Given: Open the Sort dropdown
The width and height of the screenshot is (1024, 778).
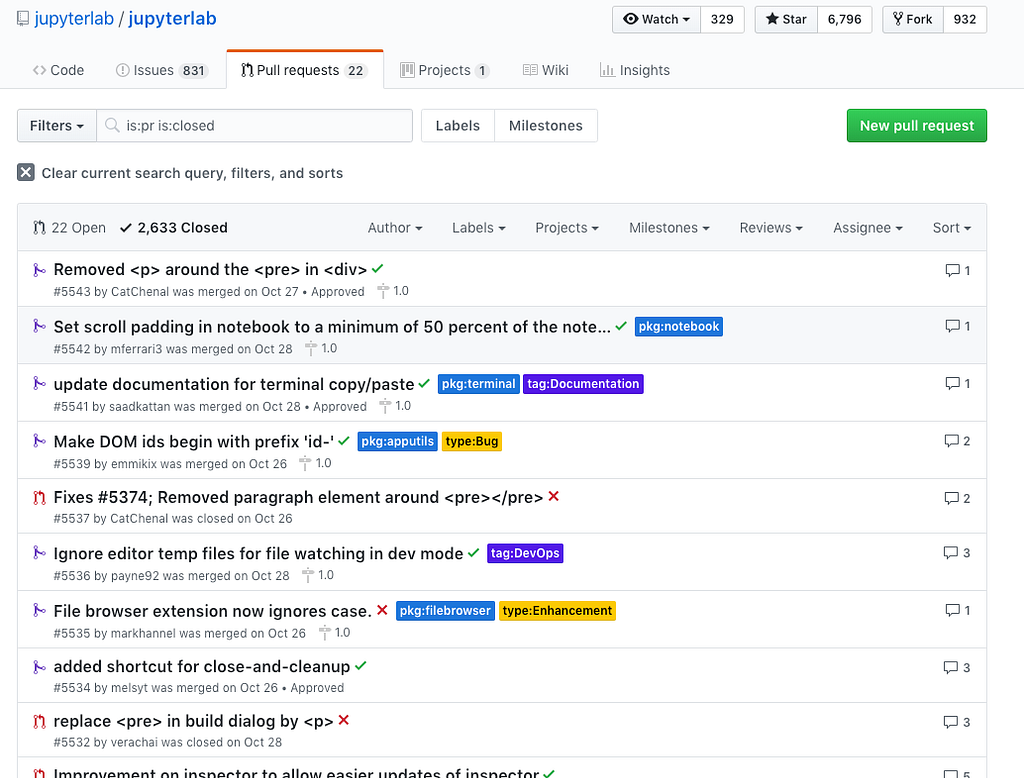Looking at the screenshot, I should pos(952,228).
